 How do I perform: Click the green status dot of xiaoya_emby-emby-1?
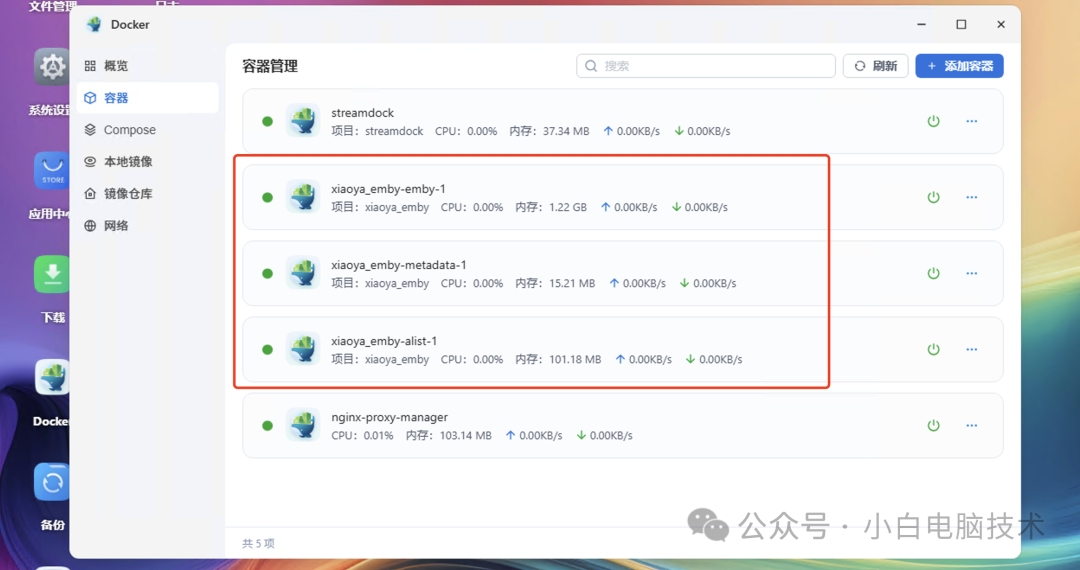click(x=267, y=198)
